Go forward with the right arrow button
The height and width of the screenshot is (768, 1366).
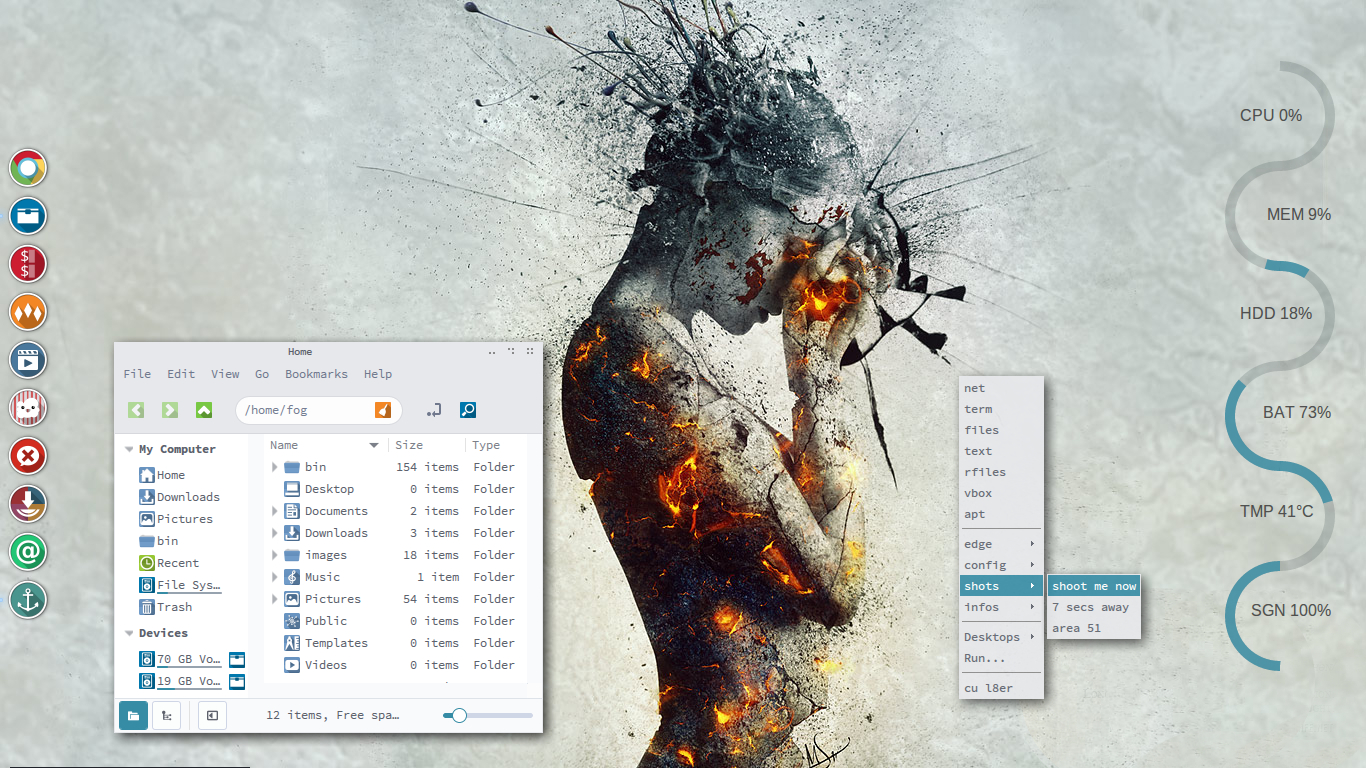[170, 410]
